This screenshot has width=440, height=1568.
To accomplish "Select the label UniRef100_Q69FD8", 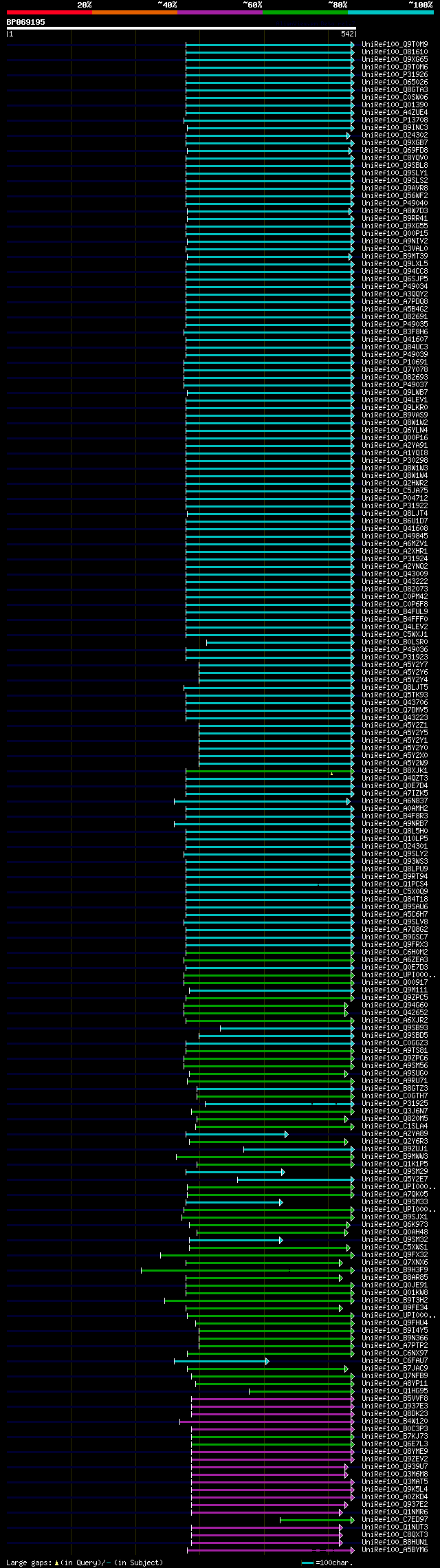I will pos(395,151).
